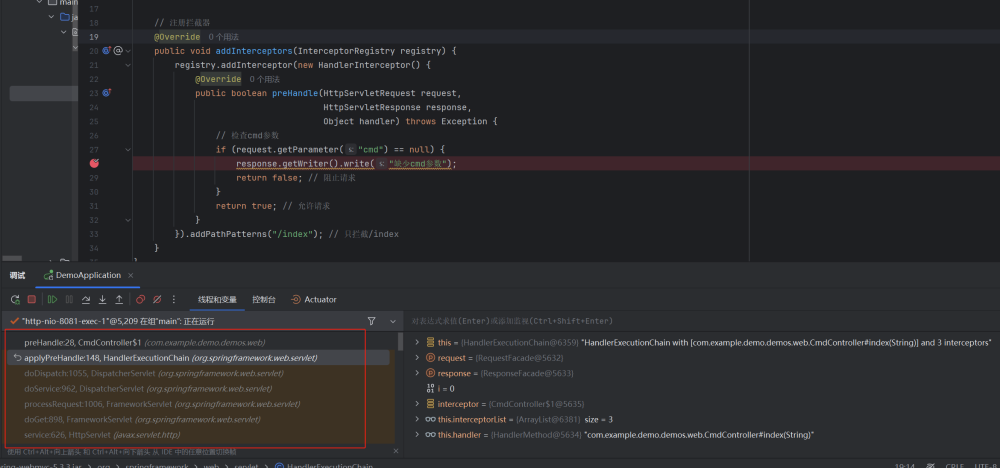1000x468 pixels.
Task: Expand the 'this' HandlerExecutionChain variable
Action: point(417,342)
